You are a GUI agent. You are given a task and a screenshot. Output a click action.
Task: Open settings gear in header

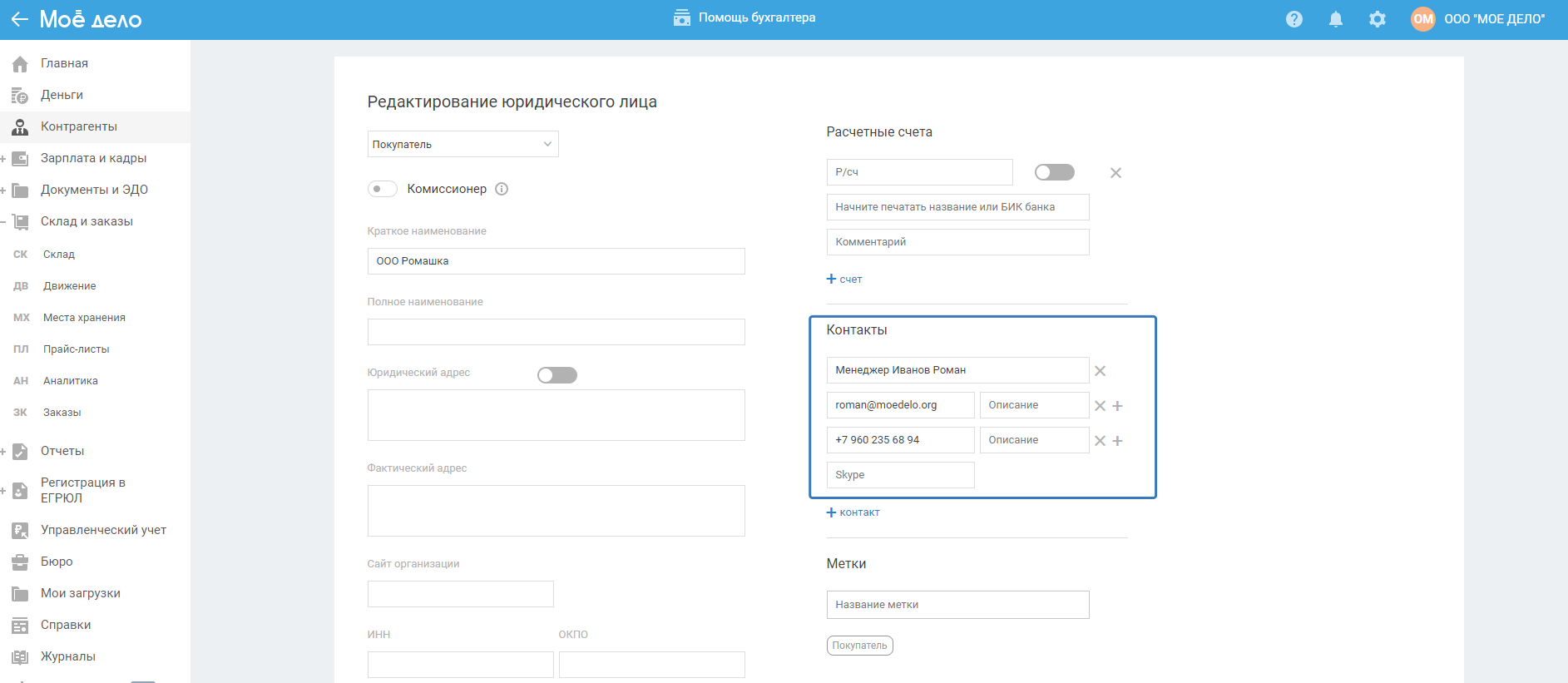coord(1378,19)
